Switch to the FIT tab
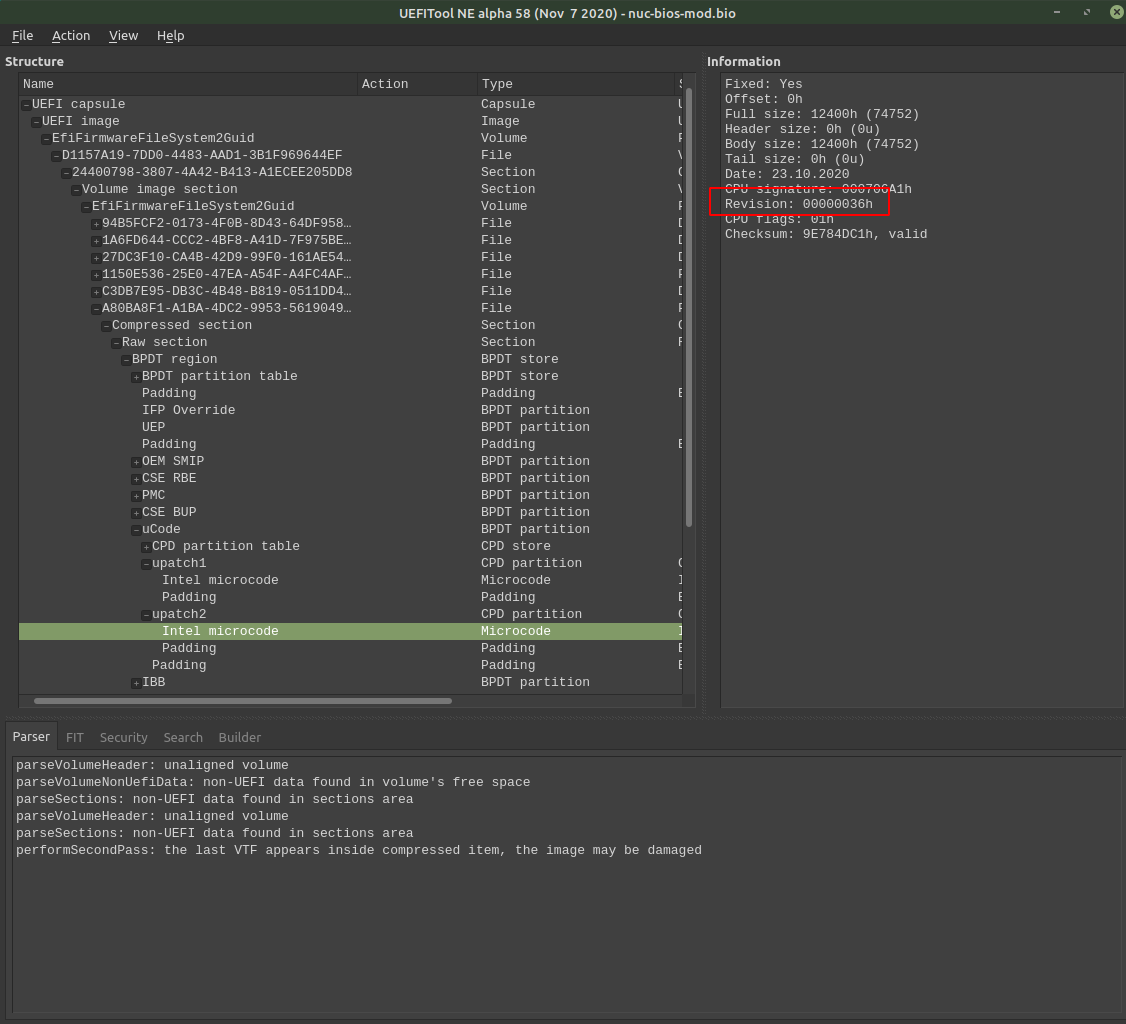The height and width of the screenshot is (1024, 1126). click(75, 737)
